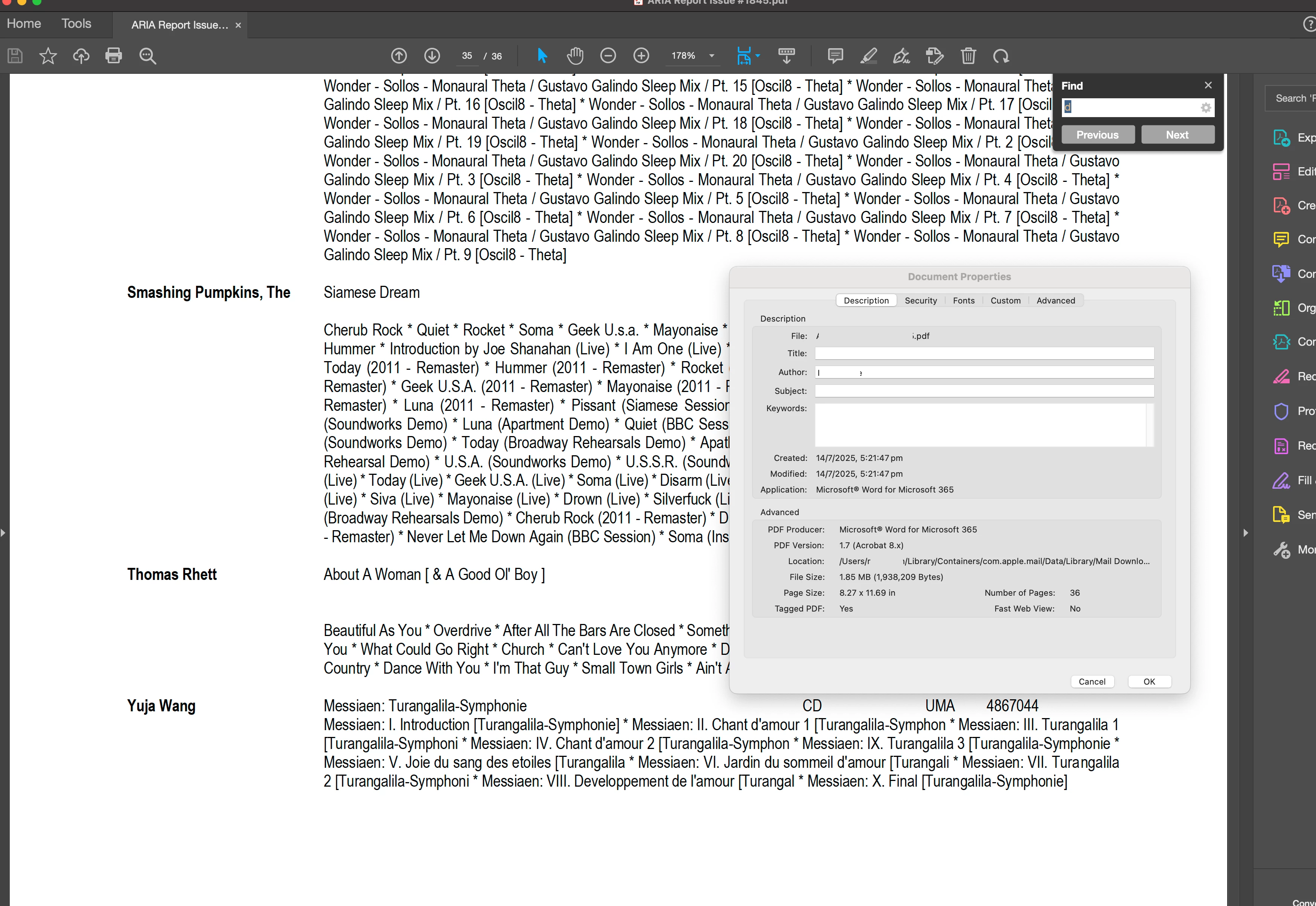This screenshot has height=906, width=1316.
Task: Open the add comment note tool
Action: (835, 56)
